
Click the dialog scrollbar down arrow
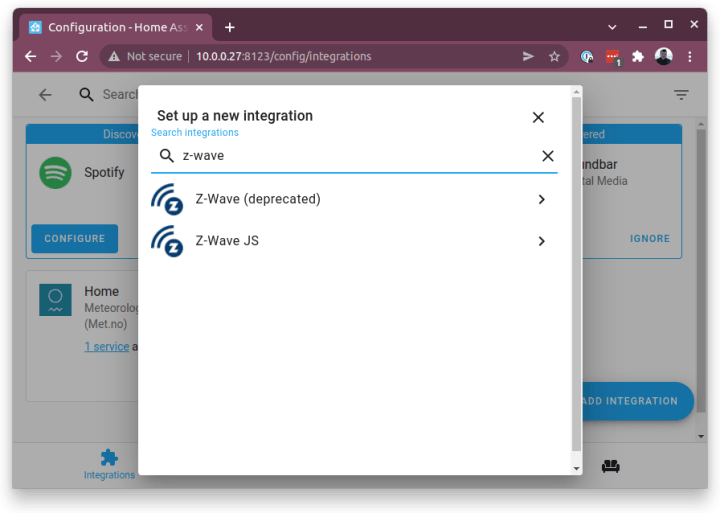577,469
